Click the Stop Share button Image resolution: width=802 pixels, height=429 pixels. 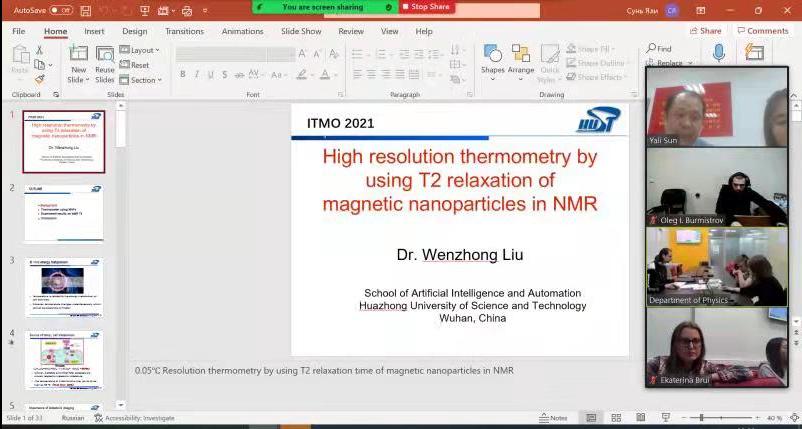pos(428,7)
